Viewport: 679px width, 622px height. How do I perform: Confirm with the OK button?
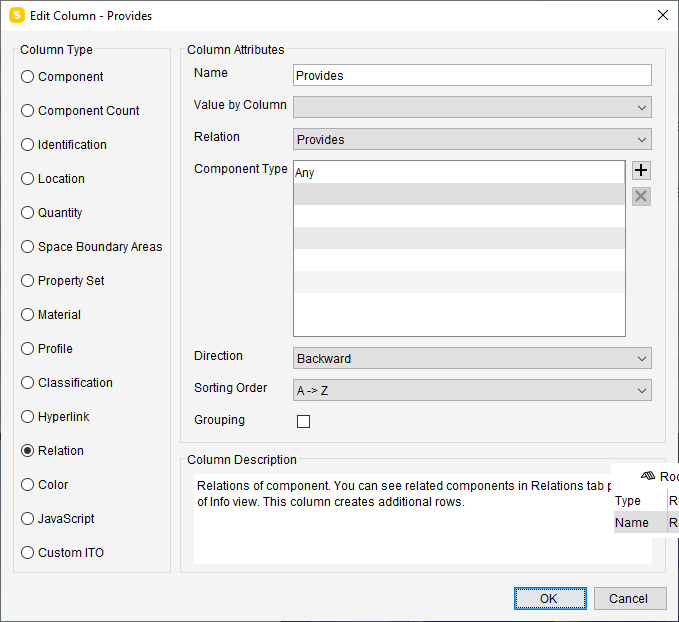point(550,599)
